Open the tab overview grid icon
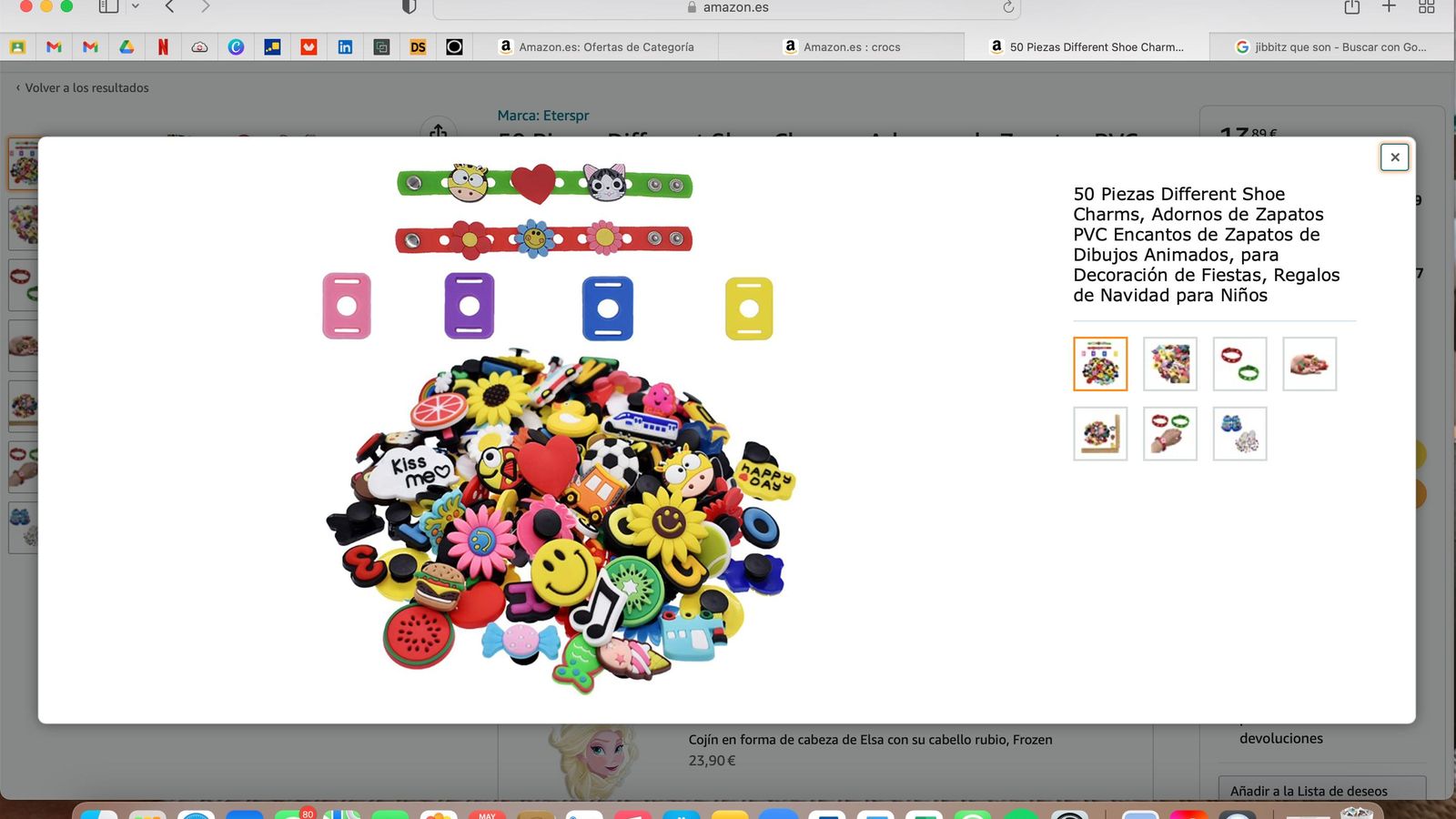The image size is (1456, 819). click(1426, 7)
